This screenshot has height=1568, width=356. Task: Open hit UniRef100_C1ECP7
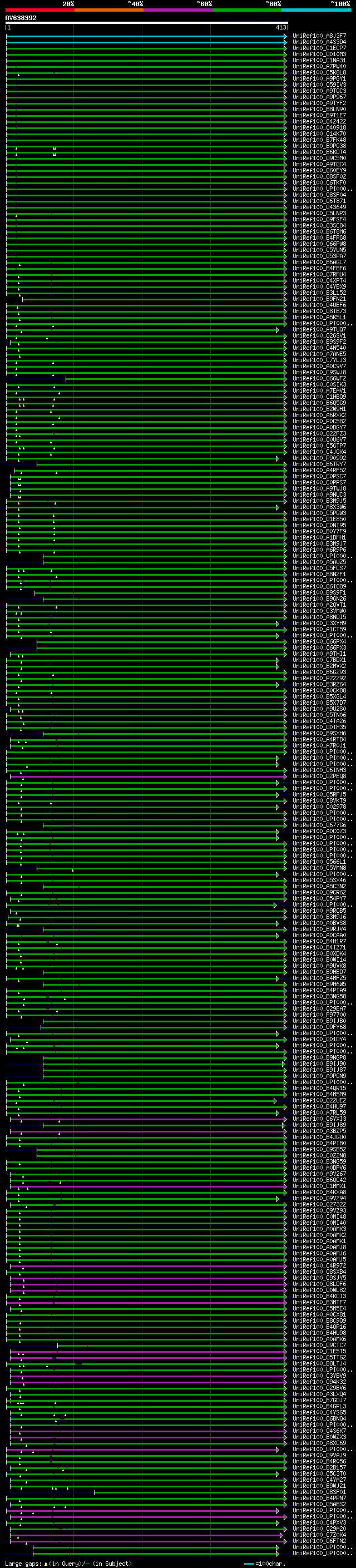click(319, 48)
